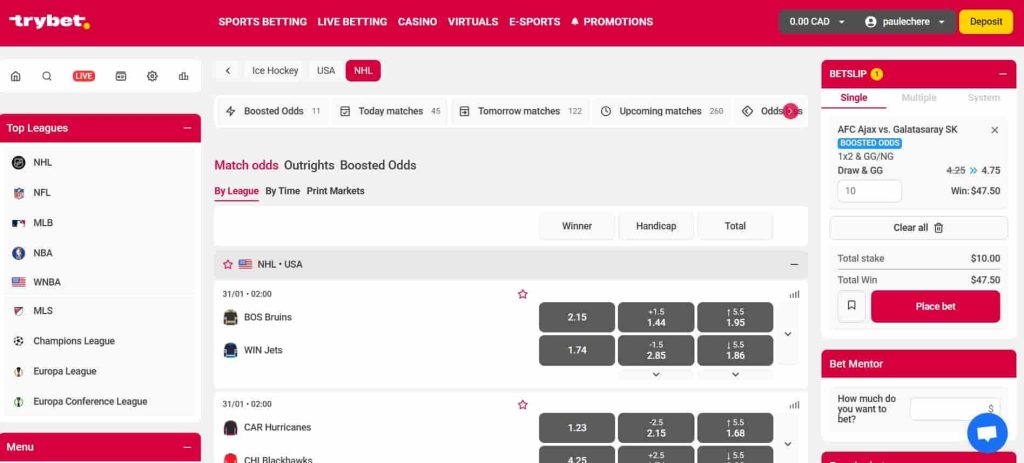The height and width of the screenshot is (463, 1024).
Task: Go back with the left arrow breadcrumb
Action: pyautogui.click(x=227, y=71)
